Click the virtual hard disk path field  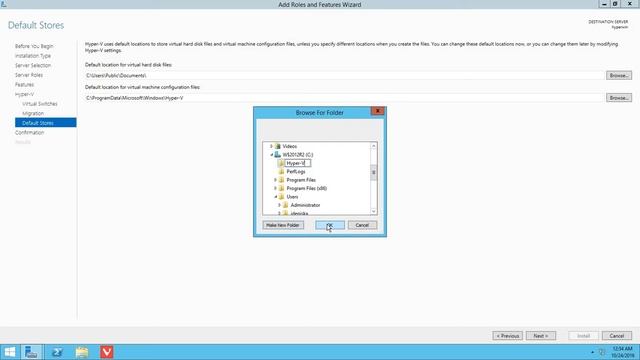(344, 76)
